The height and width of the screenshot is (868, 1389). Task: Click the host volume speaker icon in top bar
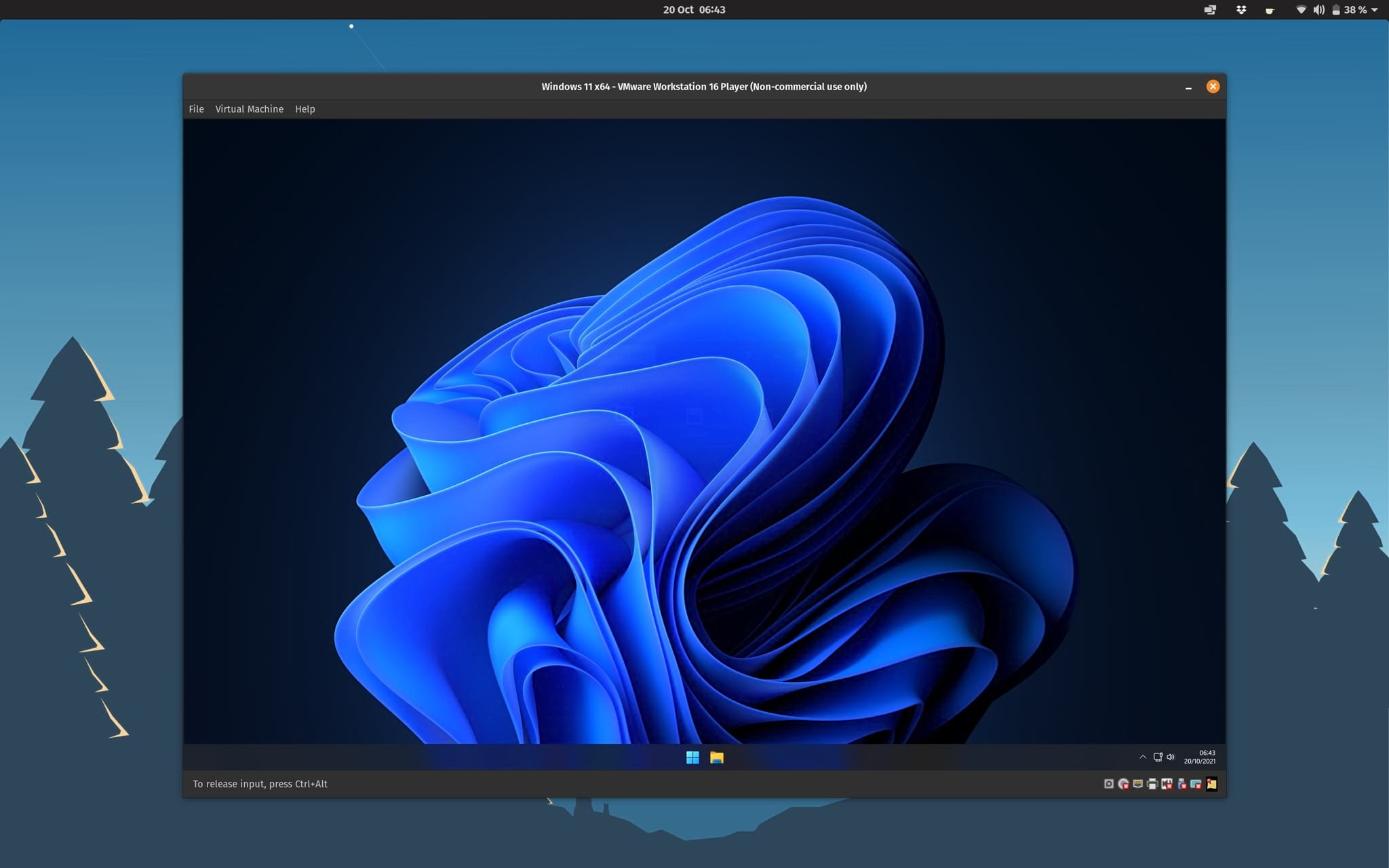click(1318, 9)
